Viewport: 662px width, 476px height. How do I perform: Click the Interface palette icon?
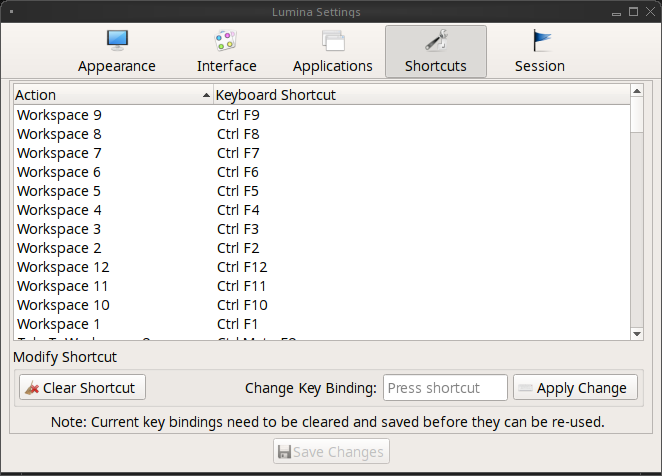(x=226, y=40)
